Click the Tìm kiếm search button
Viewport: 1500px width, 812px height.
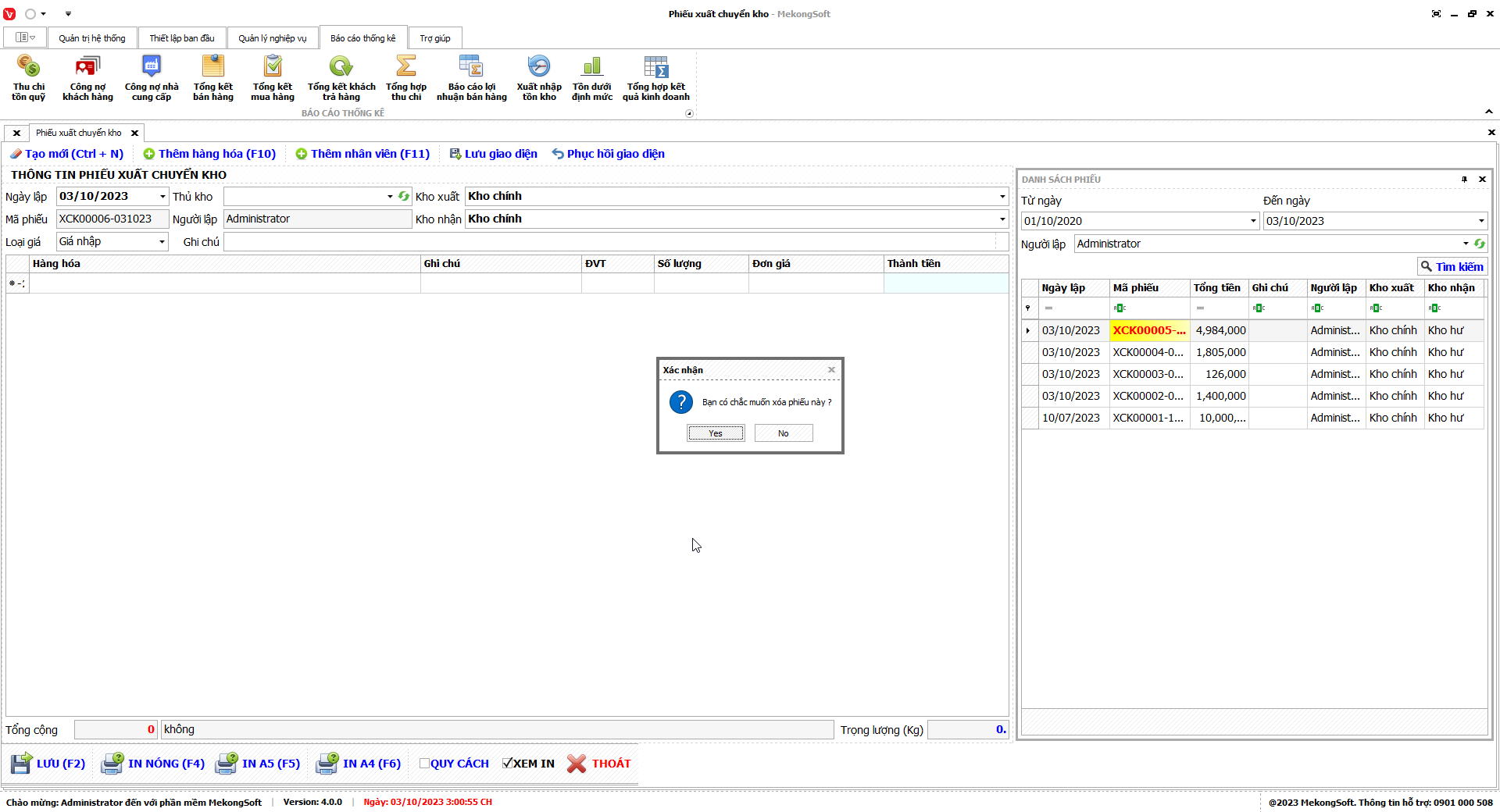point(1452,267)
